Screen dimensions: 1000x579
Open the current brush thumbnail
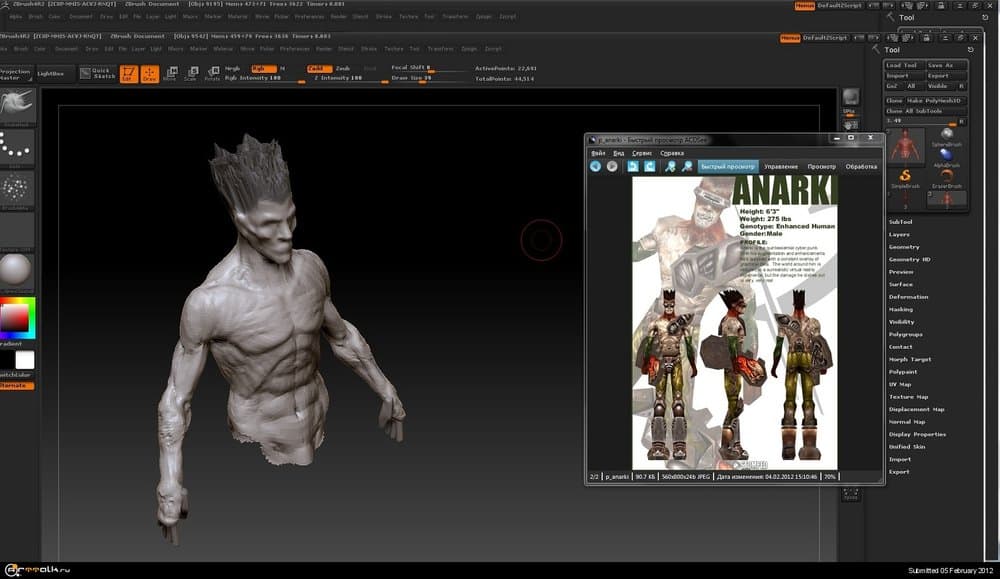click(17, 106)
